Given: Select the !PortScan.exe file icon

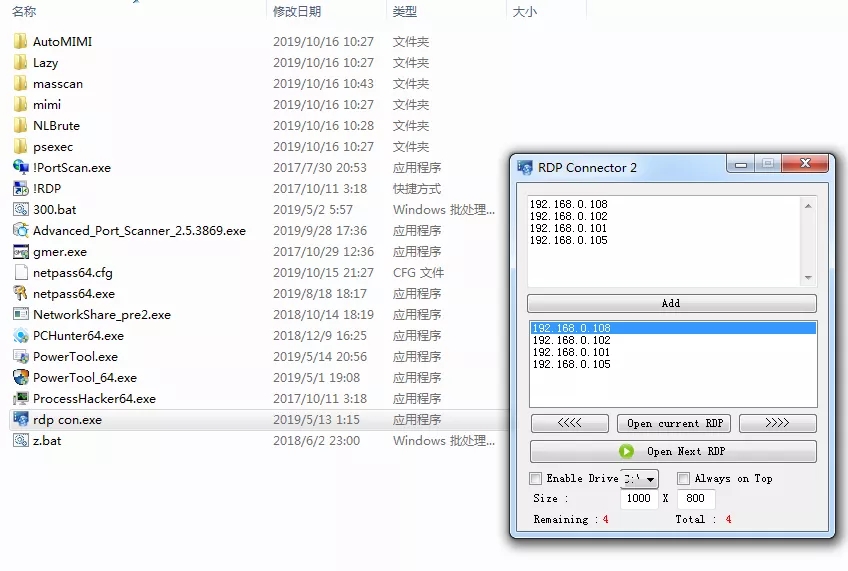Looking at the screenshot, I should 21,168.
